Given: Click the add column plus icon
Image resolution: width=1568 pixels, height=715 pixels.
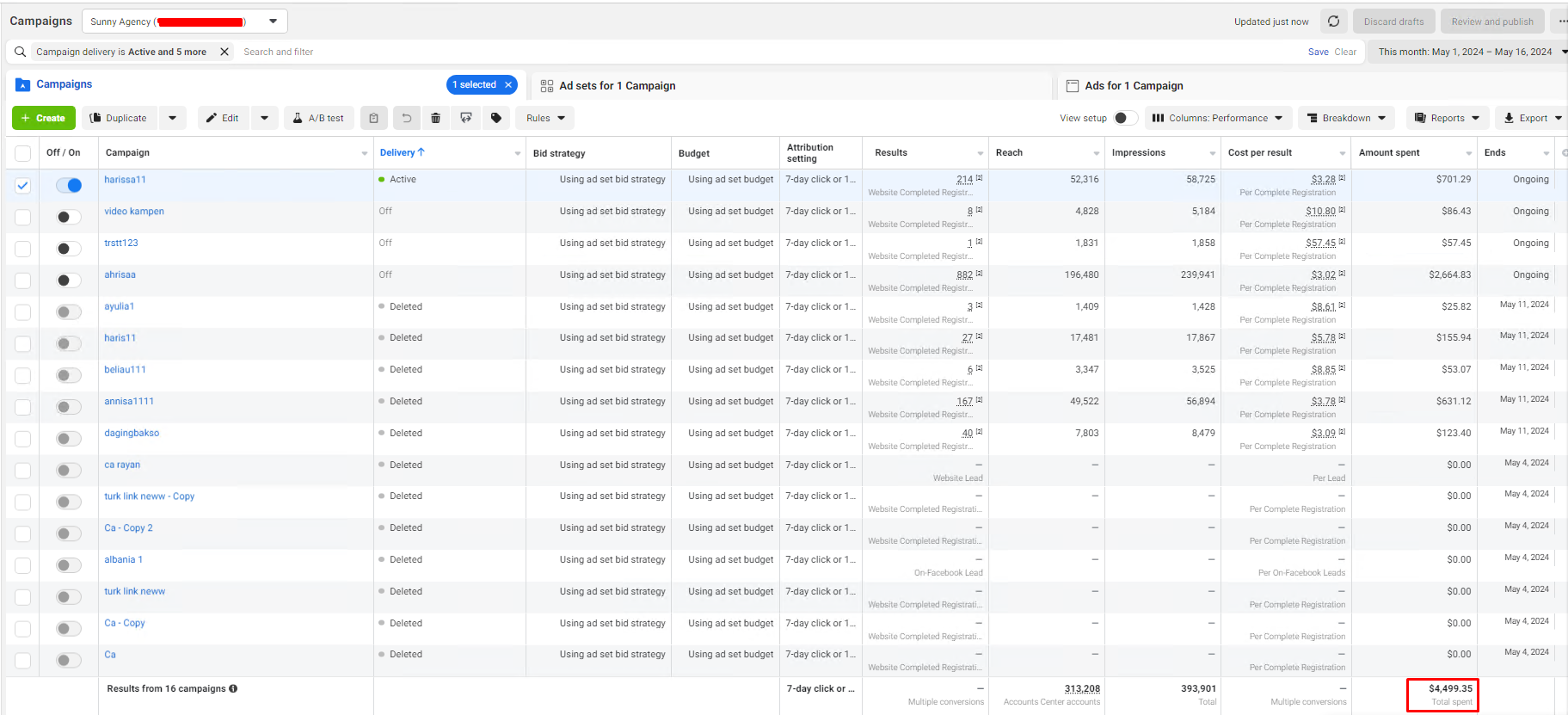Looking at the screenshot, I should [x=1564, y=153].
